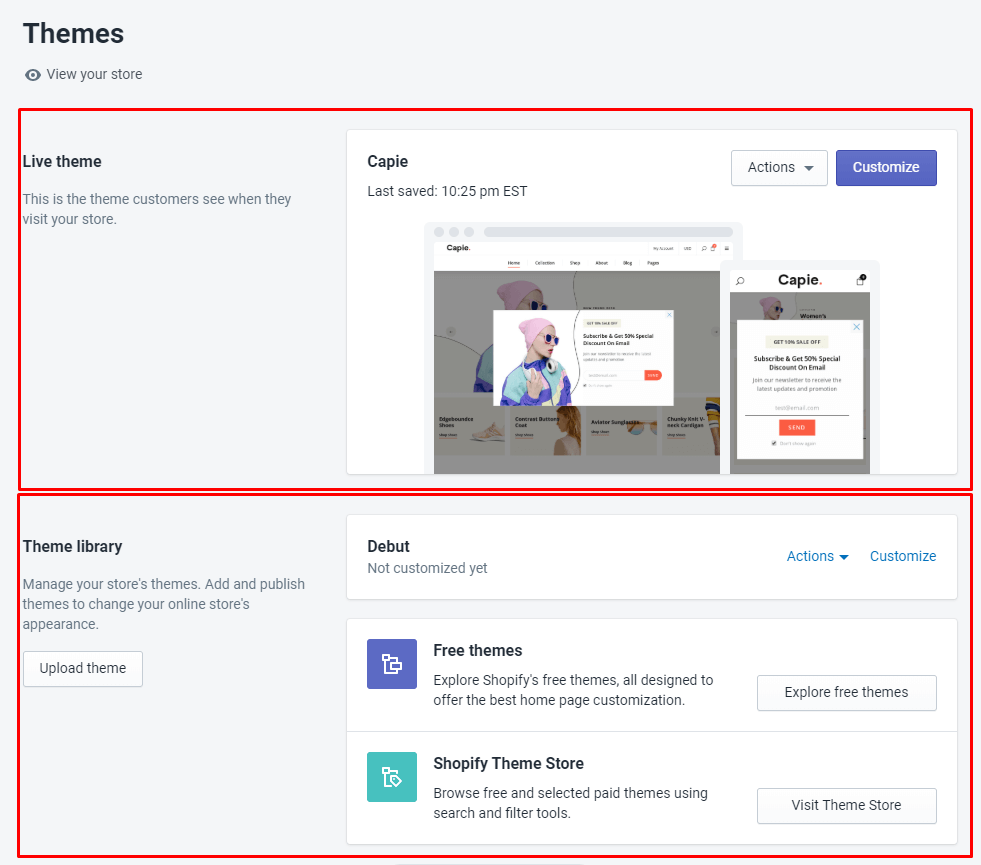The width and height of the screenshot is (981, 865).
Task: Select Collection menu item in desktop preview
Action: [x=544, y=263]
